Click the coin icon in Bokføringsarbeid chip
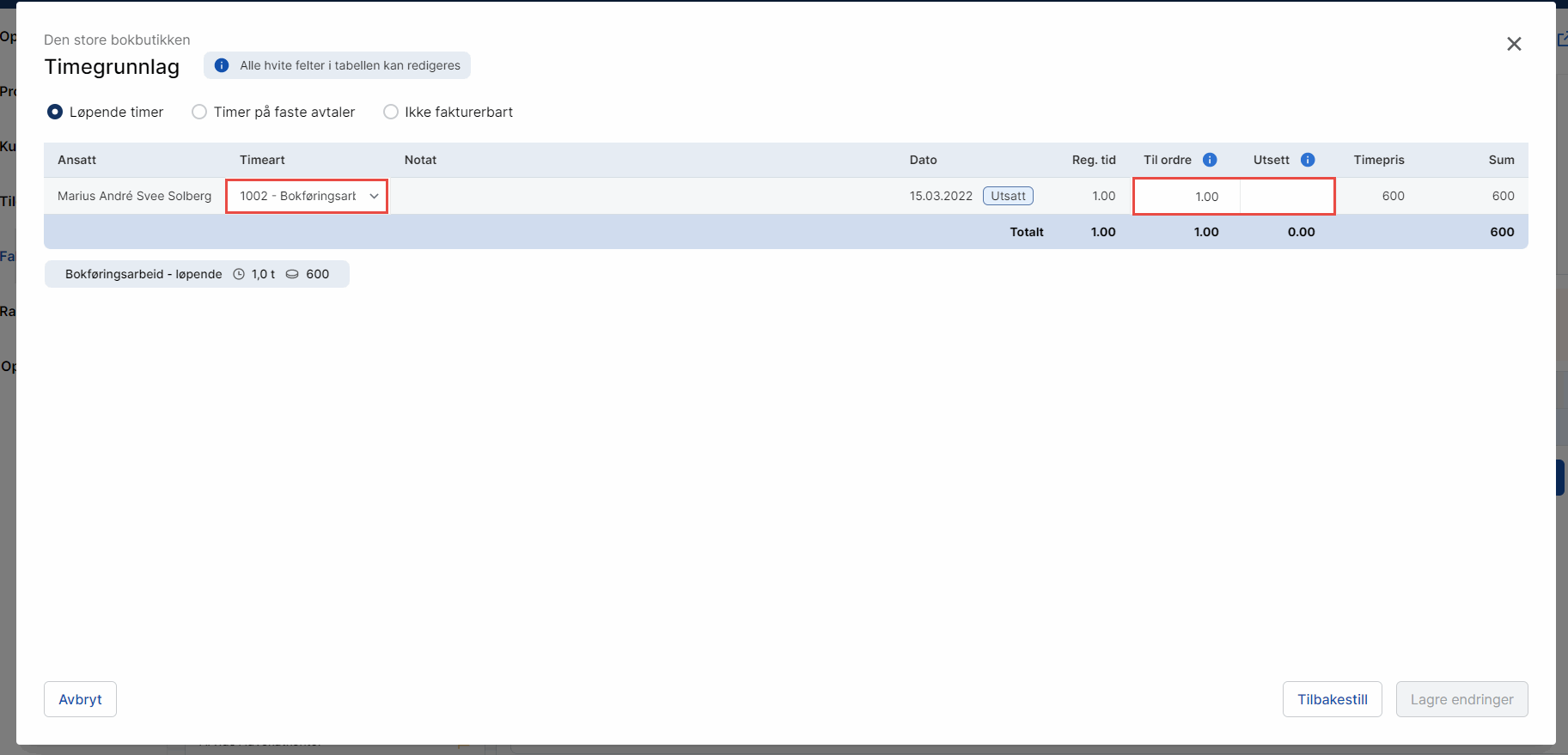 click(x=292, y=274)
